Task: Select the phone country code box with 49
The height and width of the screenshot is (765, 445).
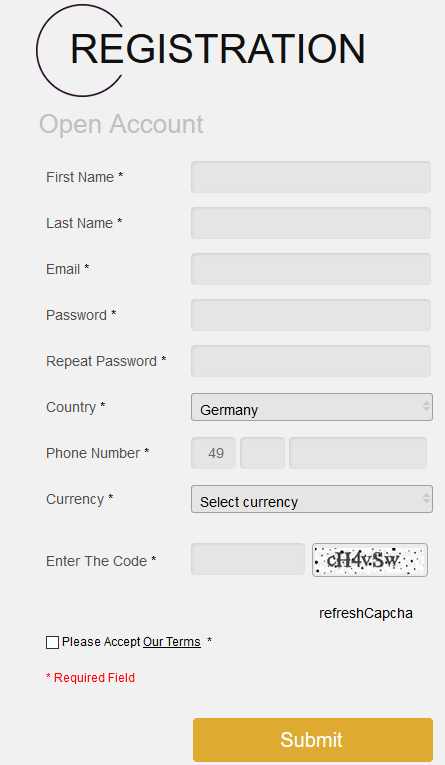Action: 213,453
